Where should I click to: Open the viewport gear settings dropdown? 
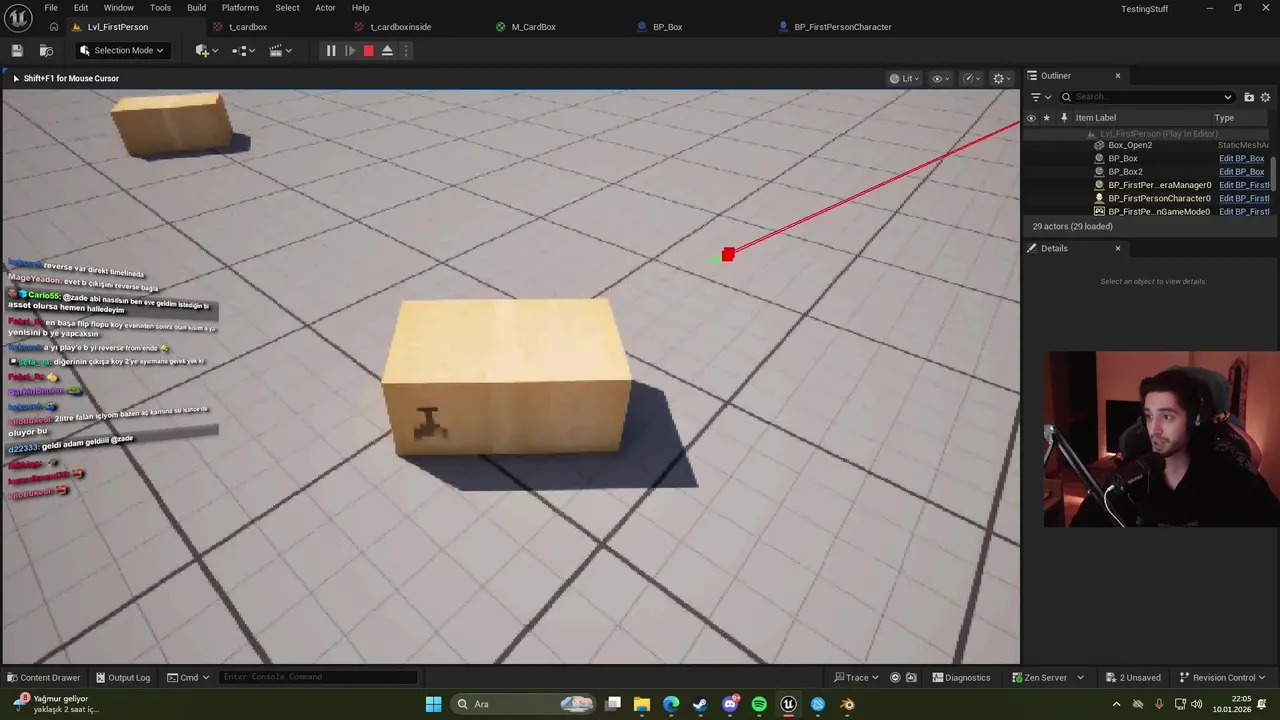1001,78
